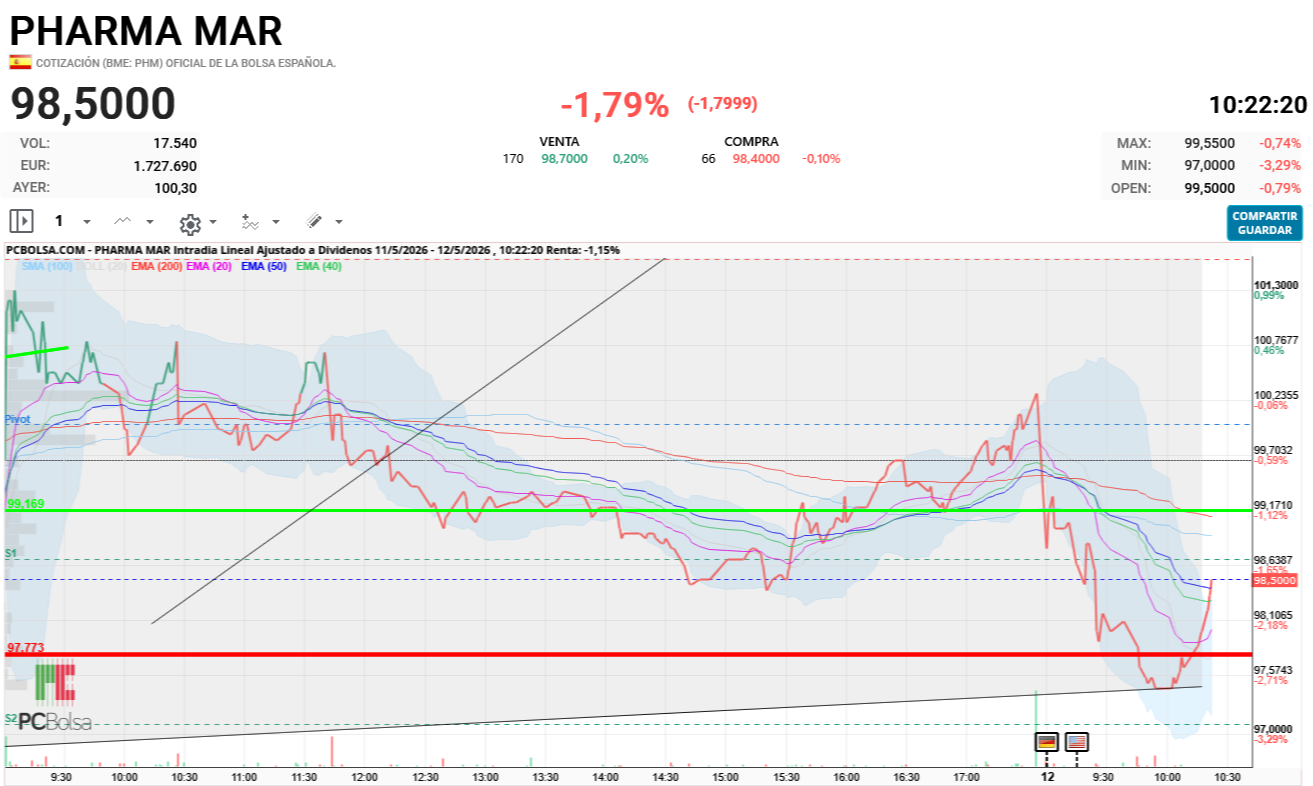Expand the time interval dropdown arrow
This screenshot has height=786, width=1313.
click(x=87, y=222)
